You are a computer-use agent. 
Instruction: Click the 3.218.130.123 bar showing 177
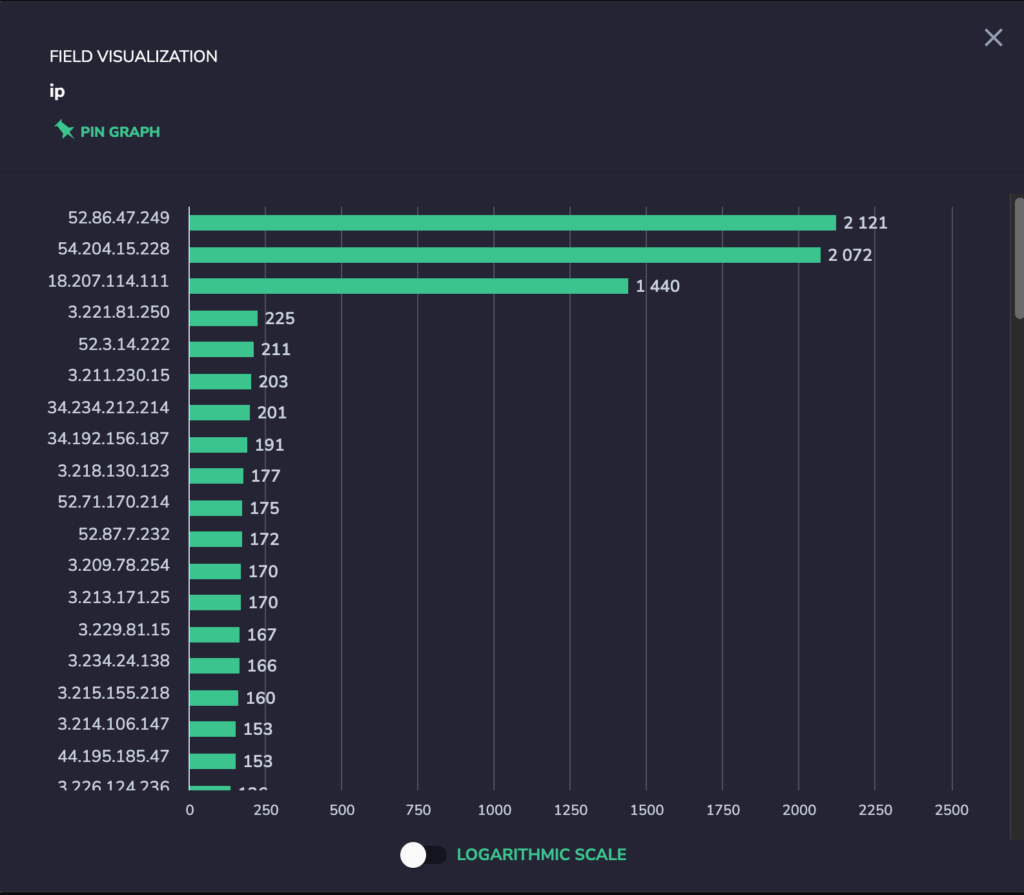[216, 476]
